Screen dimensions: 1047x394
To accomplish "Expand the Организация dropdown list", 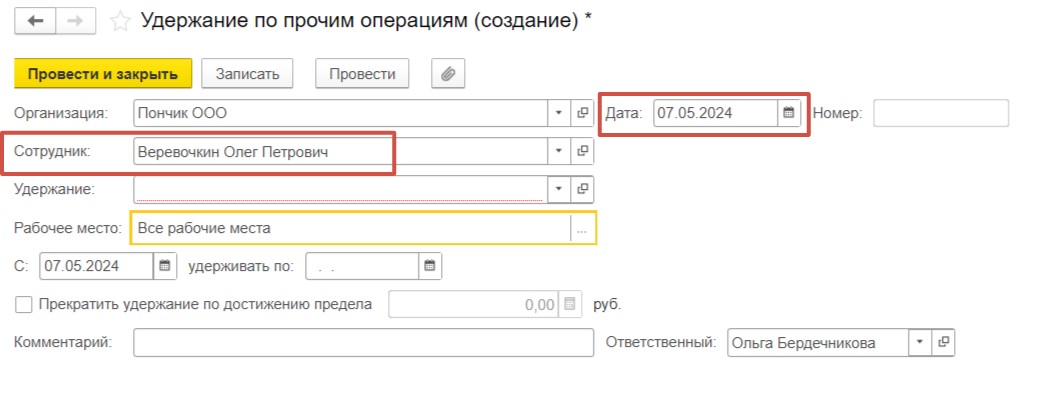I will tap(559, 113).
